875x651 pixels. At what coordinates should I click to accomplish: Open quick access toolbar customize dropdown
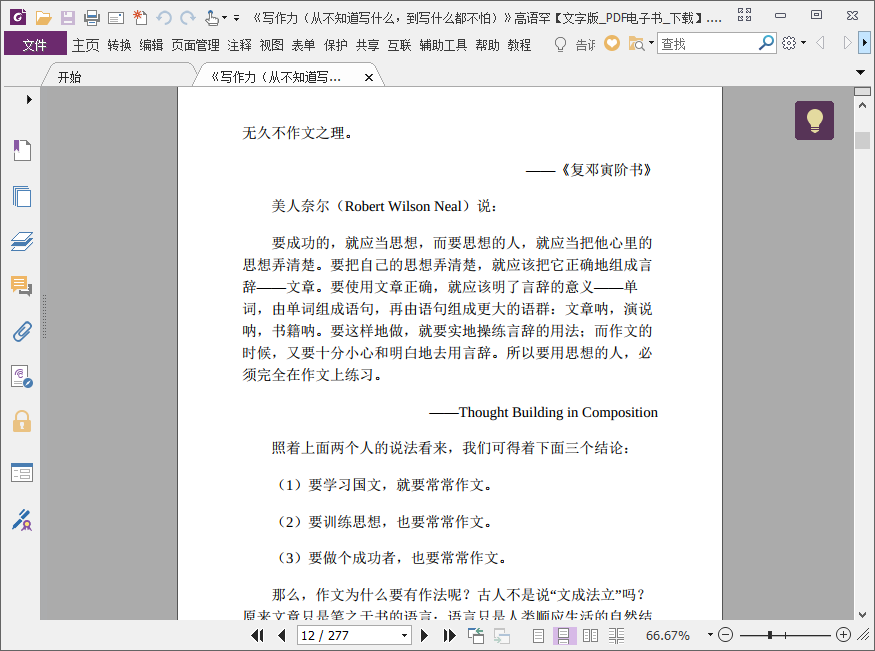[x=237, y=18]
